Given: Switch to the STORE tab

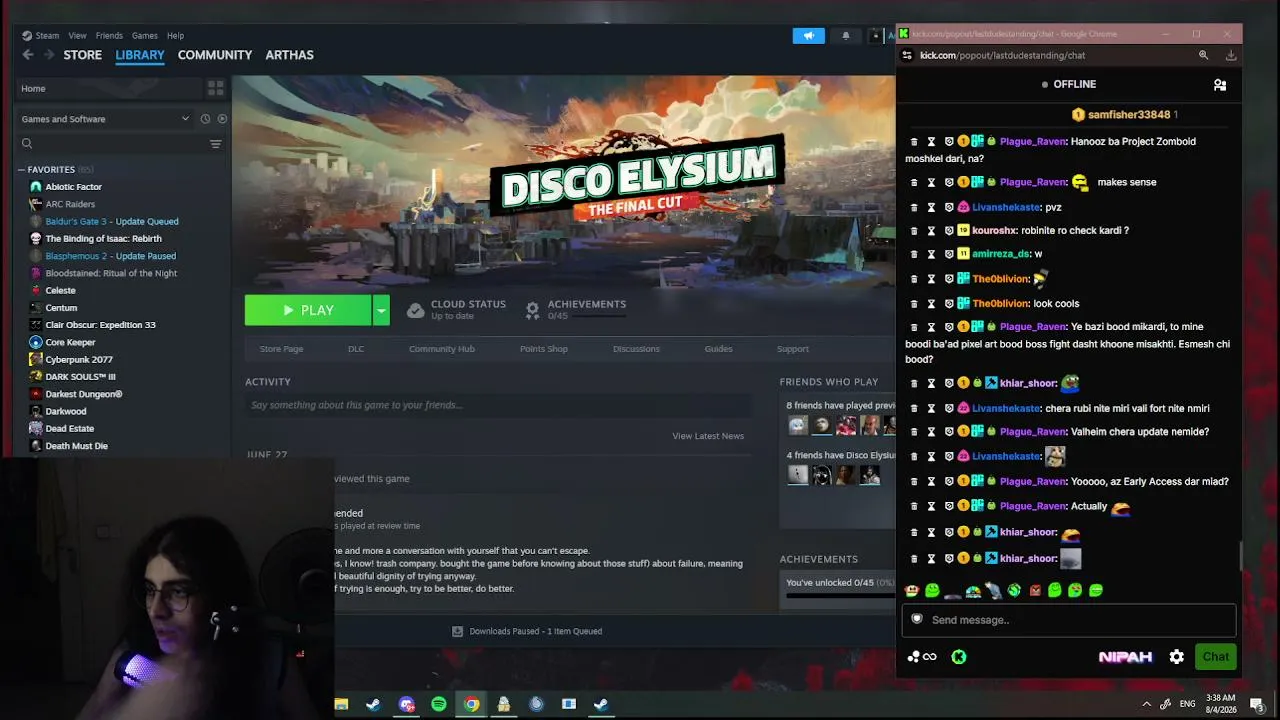Looking at the screenshot, I should click(x=83, y=55).
